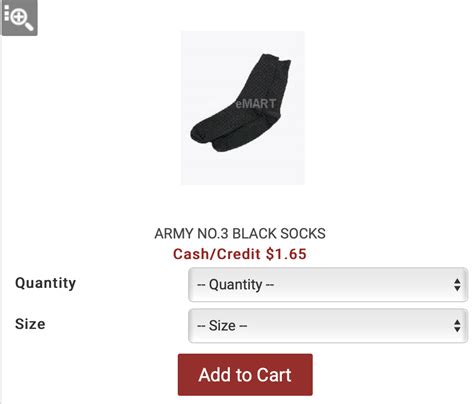
Task: Click the Size dropdown up-down arrows
Action: pos(457,326)
